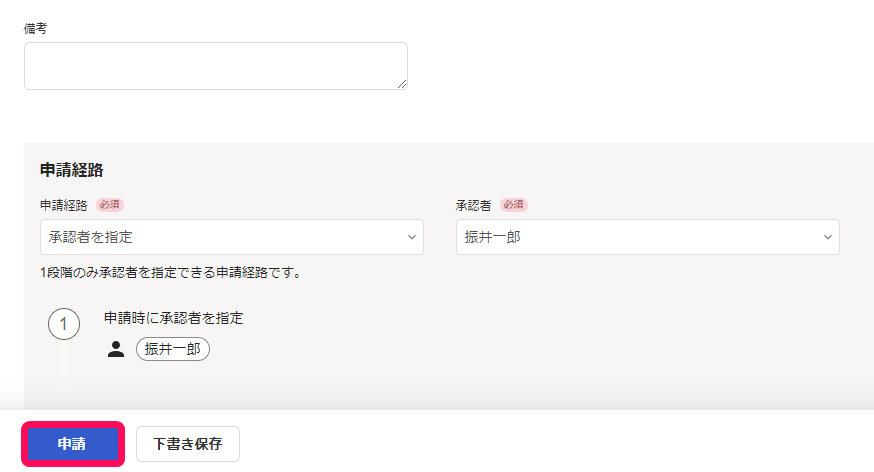Focus the 備考 remarks text area
The image size is (874, 472).
216,66
